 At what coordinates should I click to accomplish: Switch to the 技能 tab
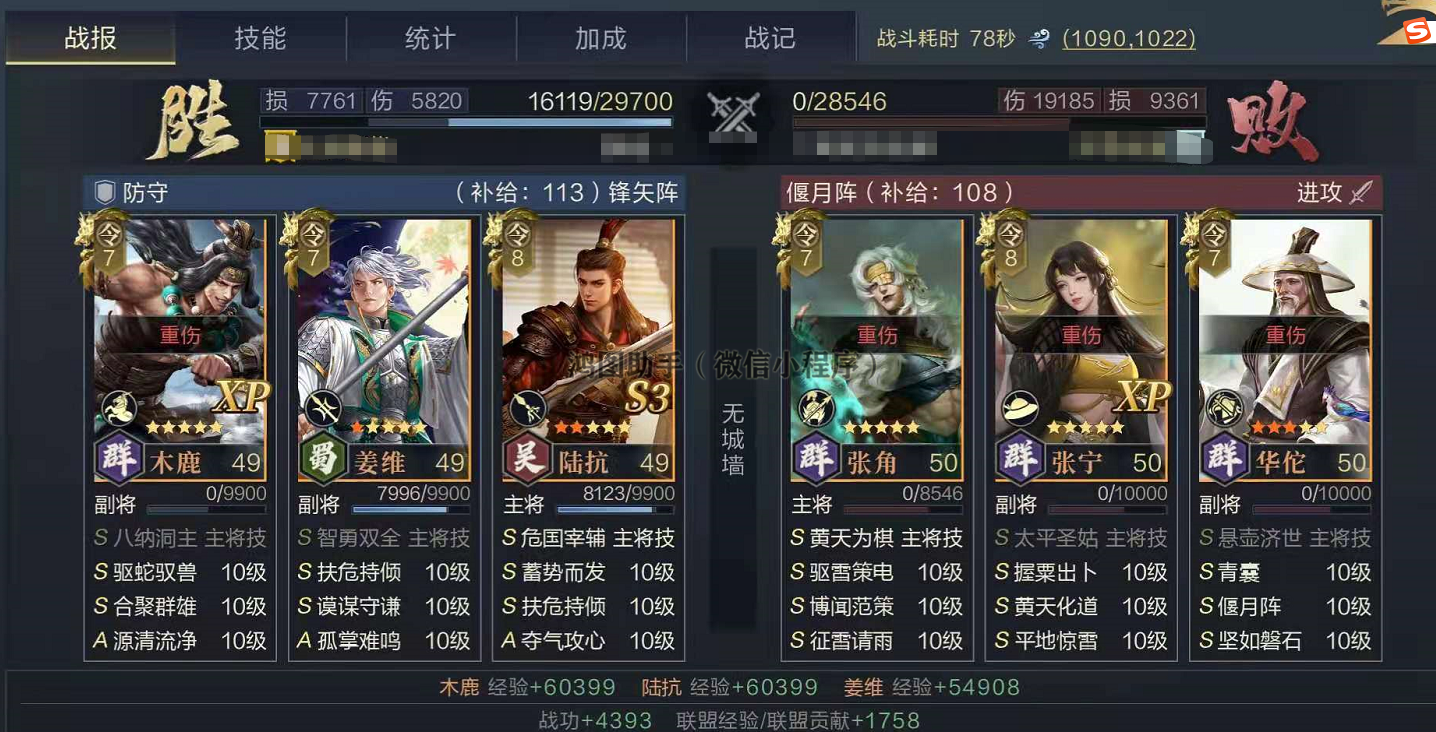260,39
